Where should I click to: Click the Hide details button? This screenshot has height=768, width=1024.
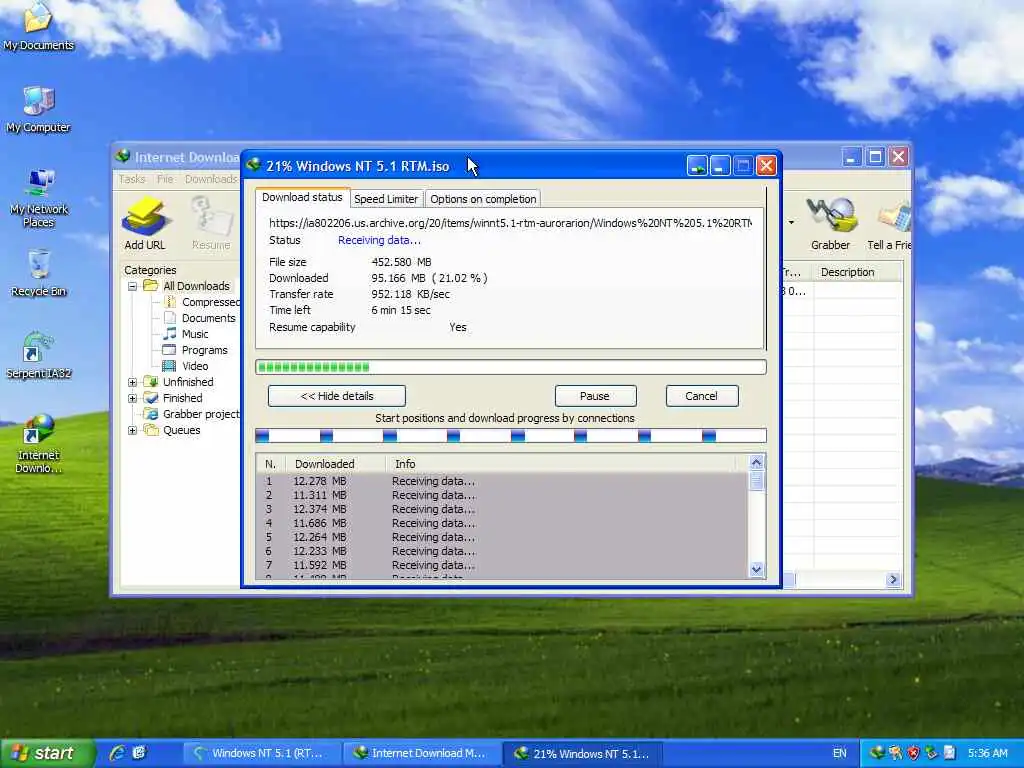pos(337,396)
